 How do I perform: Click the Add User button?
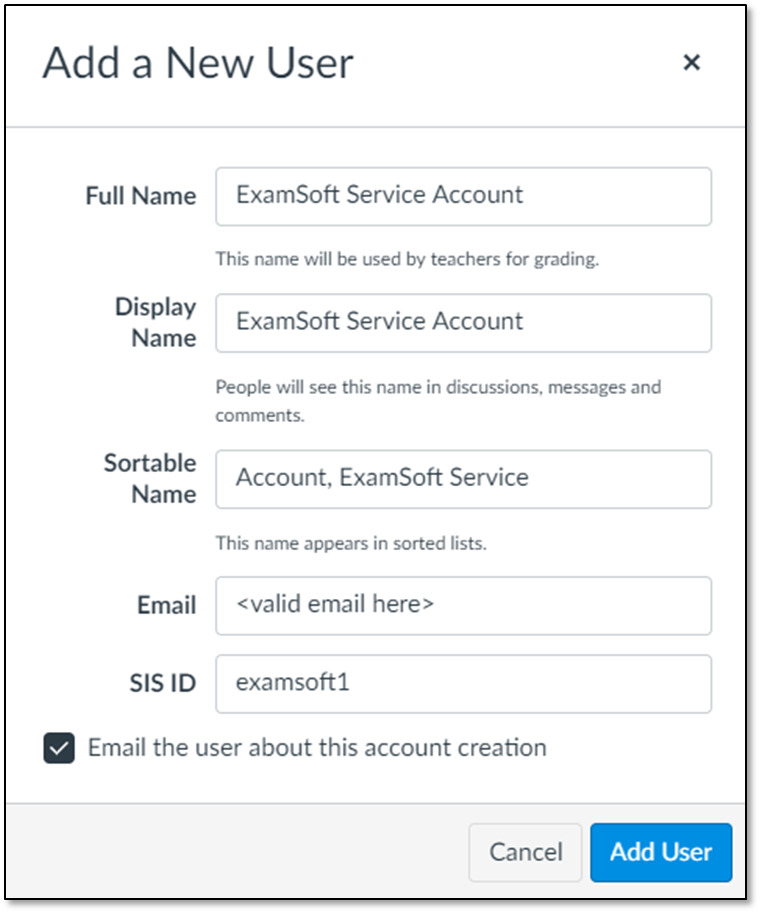click(x=661, y=852)
